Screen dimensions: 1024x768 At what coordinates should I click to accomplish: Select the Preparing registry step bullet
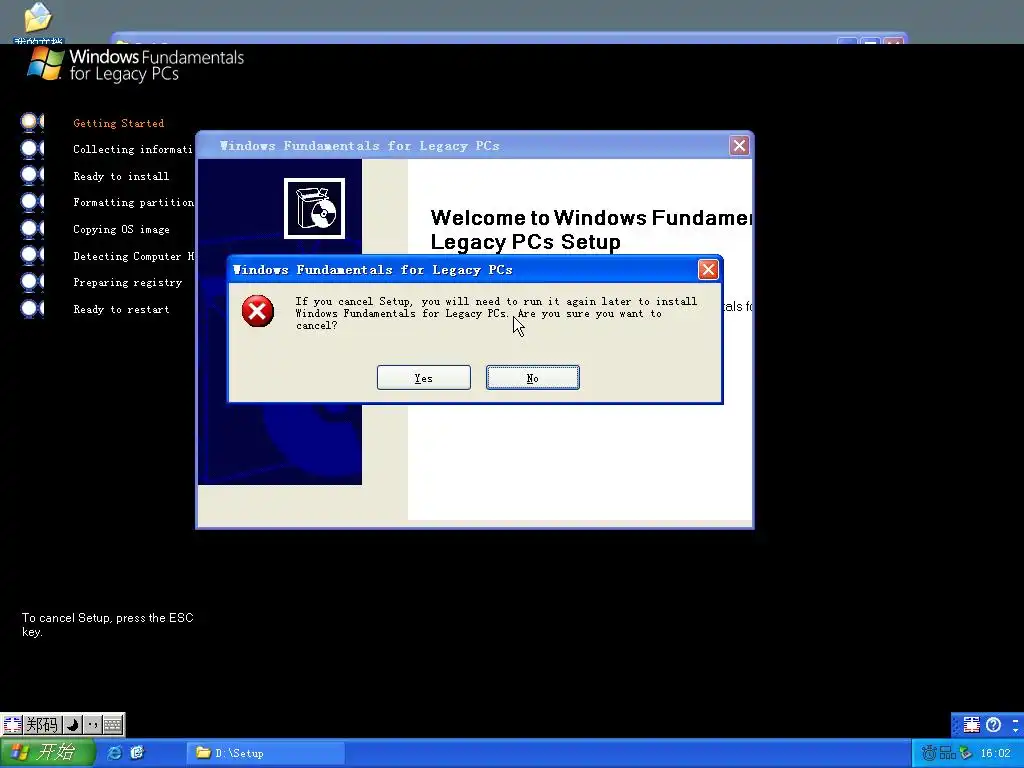[x=31, y=281]
